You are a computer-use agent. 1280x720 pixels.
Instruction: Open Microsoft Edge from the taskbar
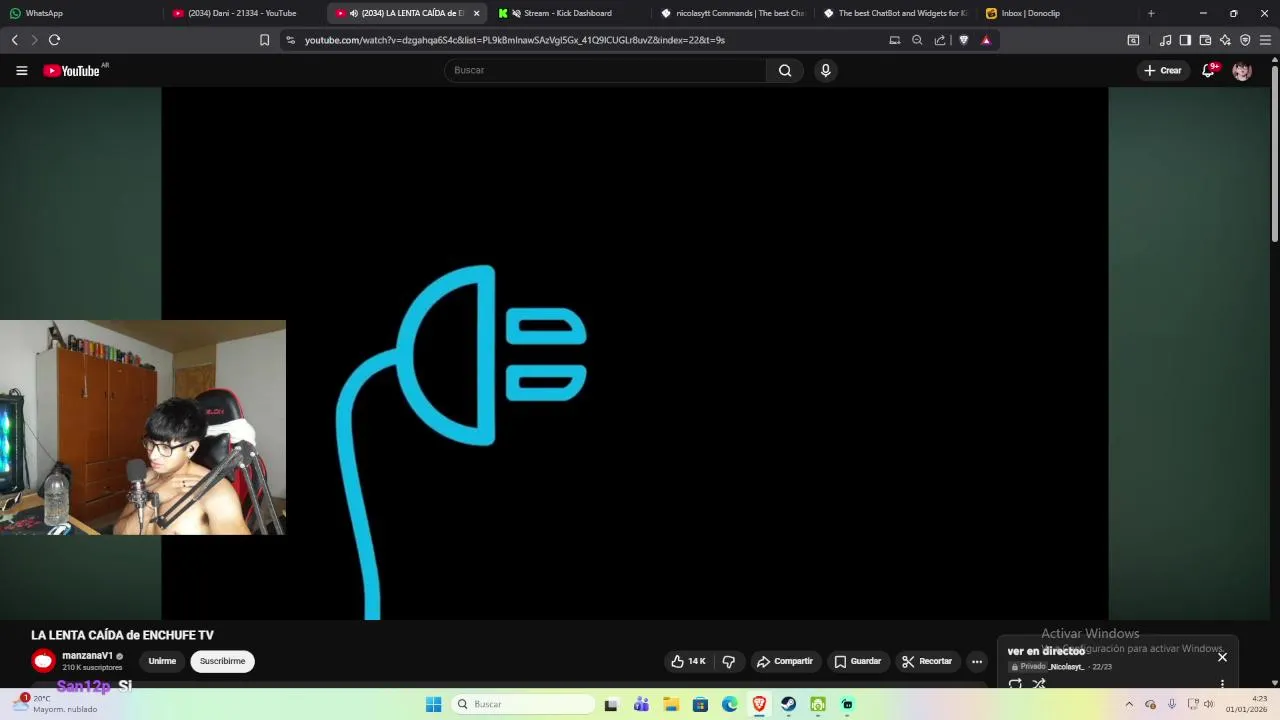[729, 704]
